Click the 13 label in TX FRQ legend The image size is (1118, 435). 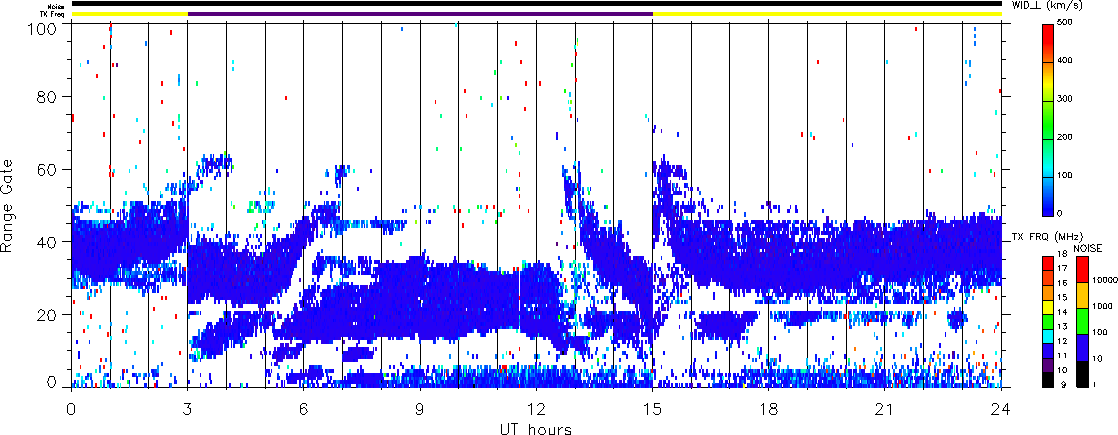click(x=1062, y=327)
